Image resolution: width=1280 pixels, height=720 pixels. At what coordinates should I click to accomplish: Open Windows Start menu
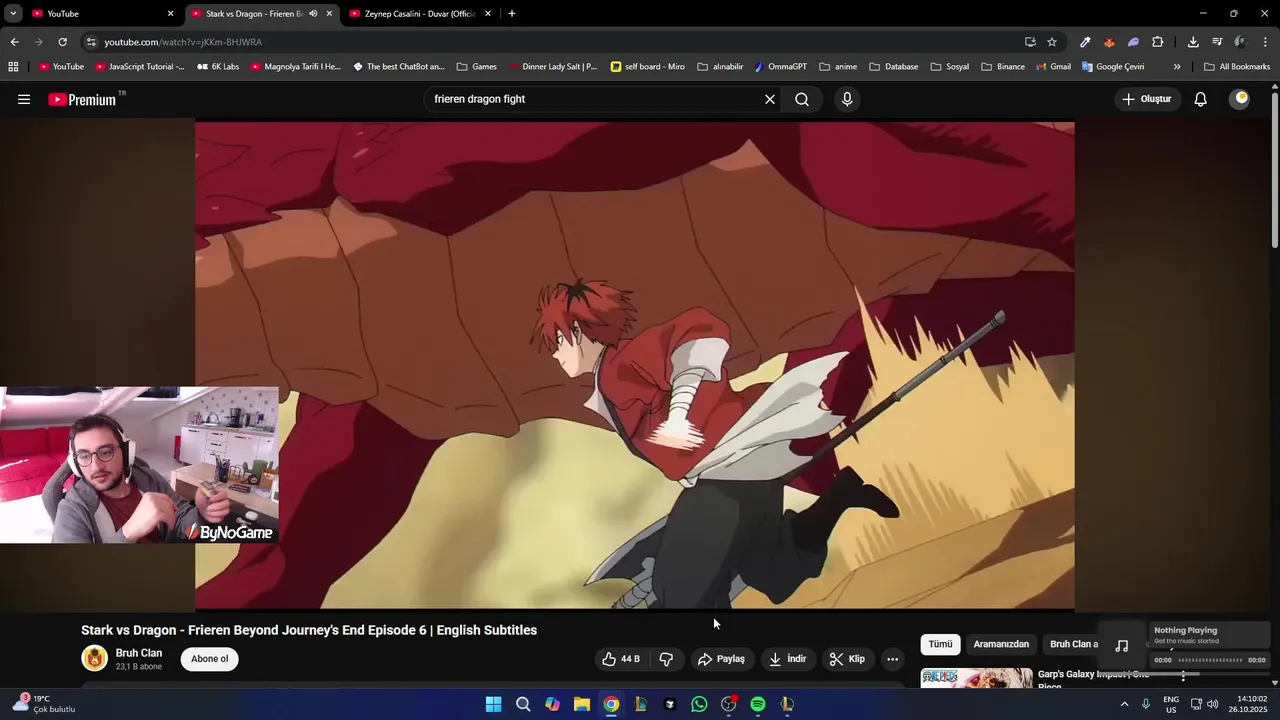[x=493, y=704]
